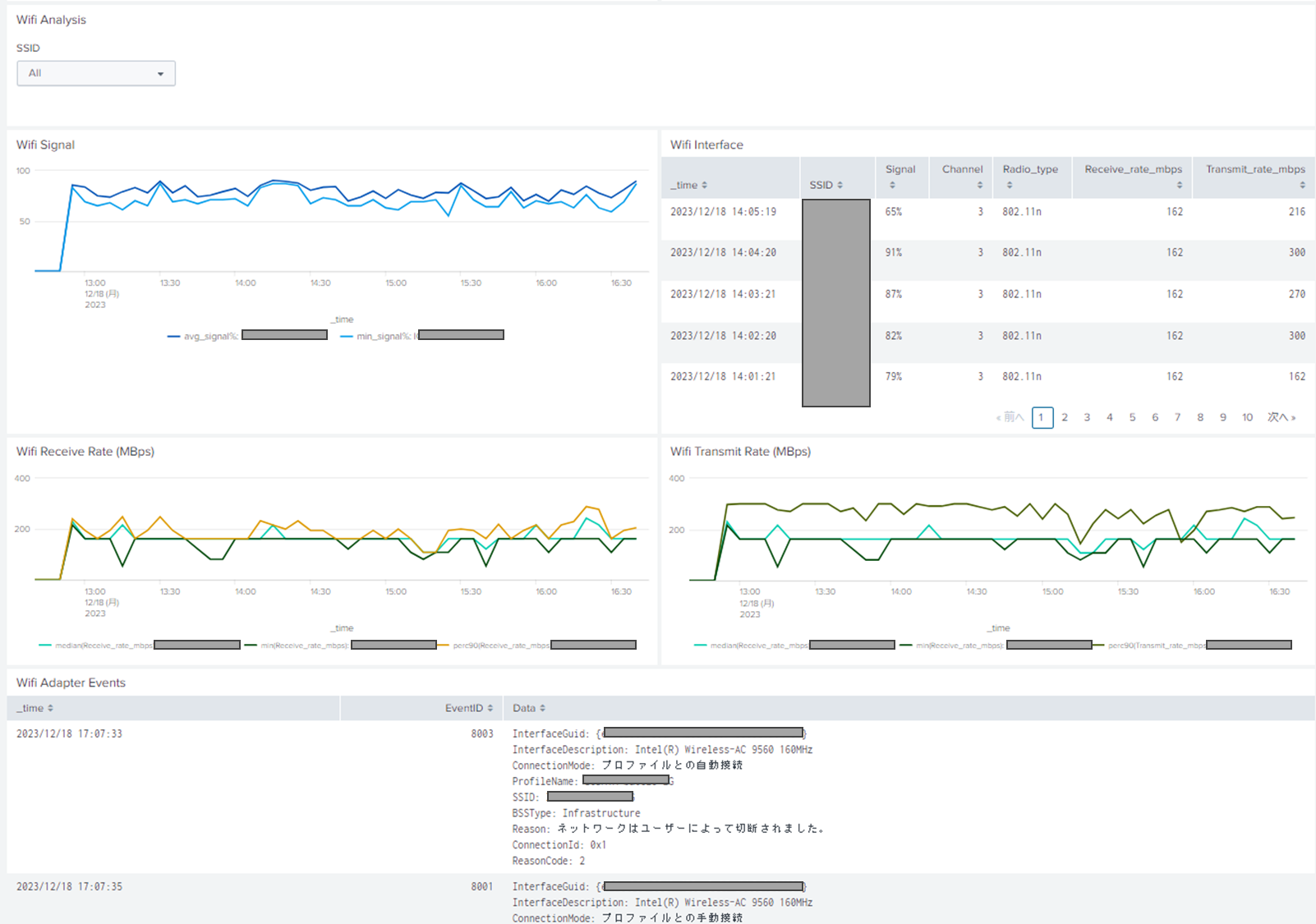Sort Wifi Interface by Radio_type column

point(1032,177)
